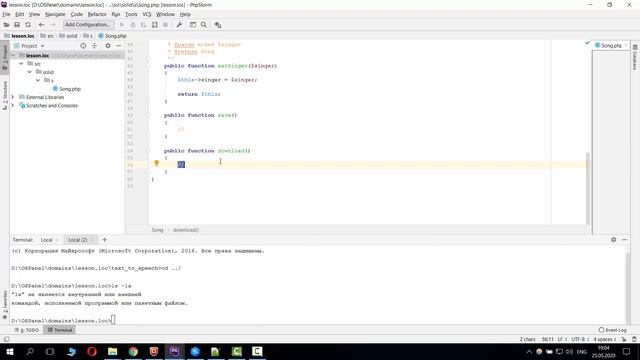Open Song.php in the project tree
The width and height of the screenshot is (640, 360).
point(70,89)
